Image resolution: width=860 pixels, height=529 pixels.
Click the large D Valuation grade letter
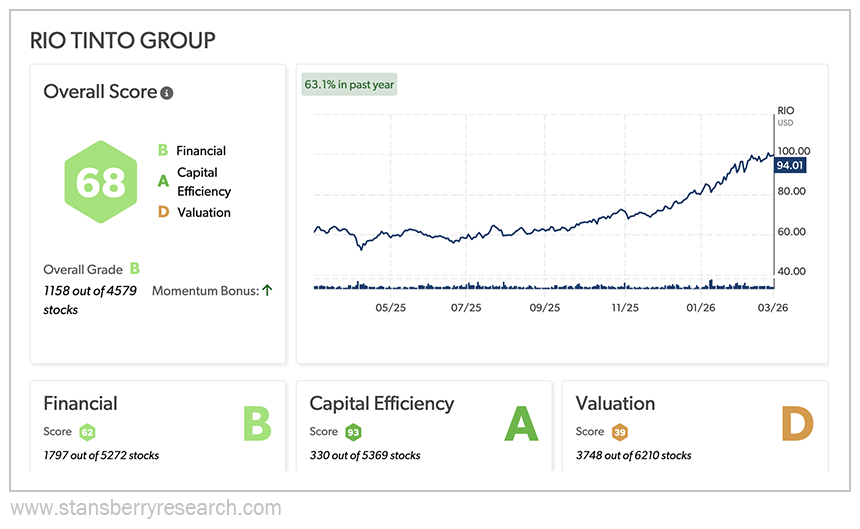pyautogui.click(x=797, y=423)
